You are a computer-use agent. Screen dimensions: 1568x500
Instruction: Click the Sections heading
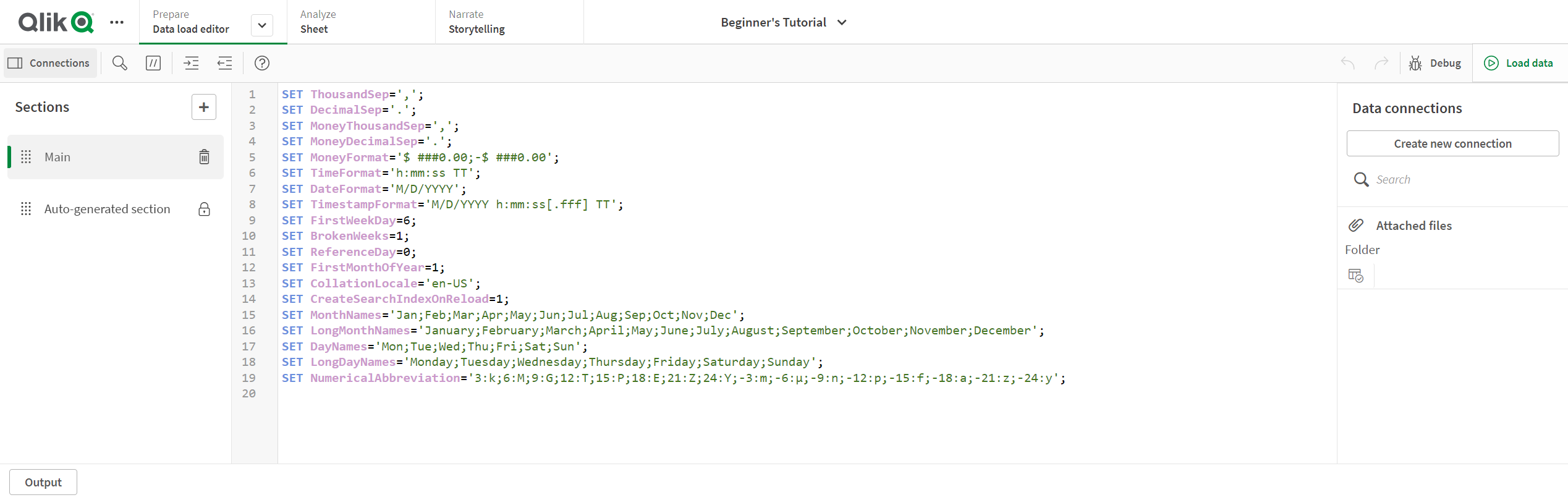pyautogui.click(x=42, y=107)
